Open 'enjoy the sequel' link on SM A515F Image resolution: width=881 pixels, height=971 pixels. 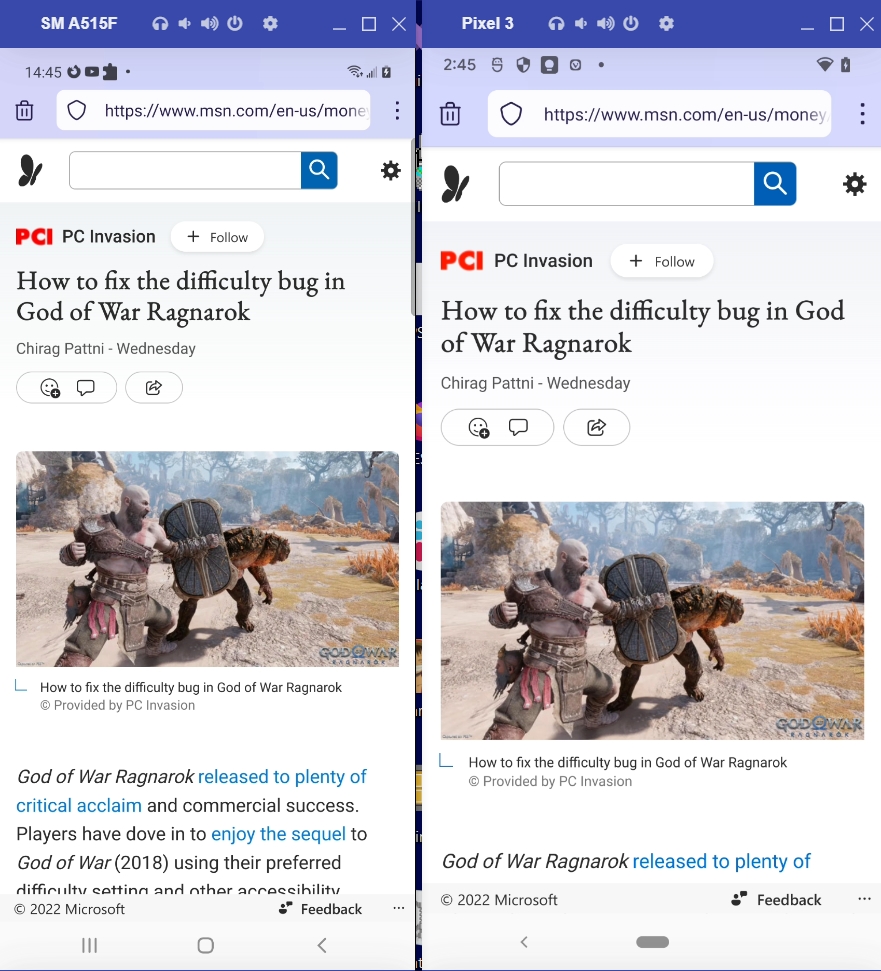278,834
